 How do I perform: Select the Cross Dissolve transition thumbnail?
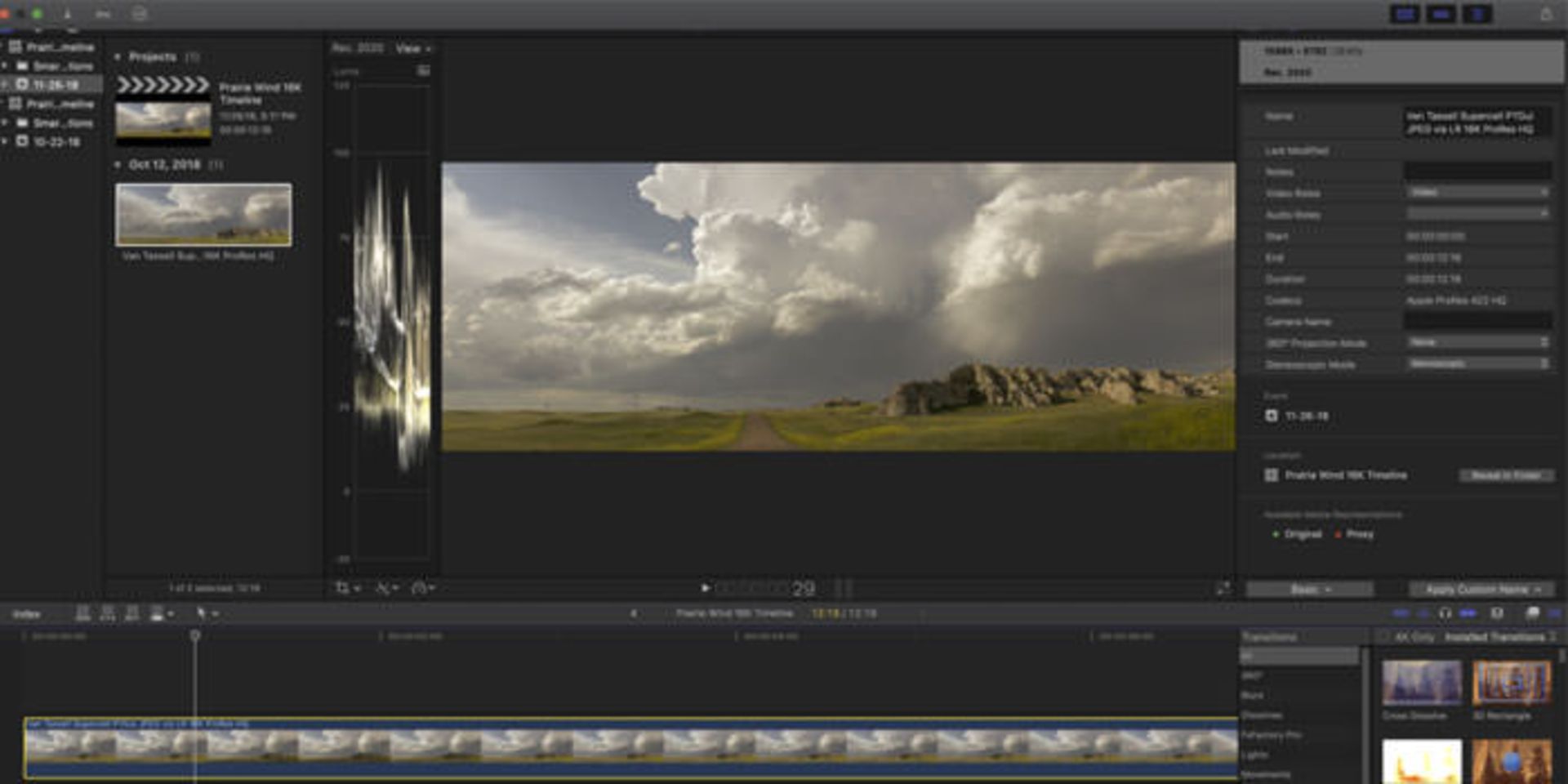tap(1422, 684)
